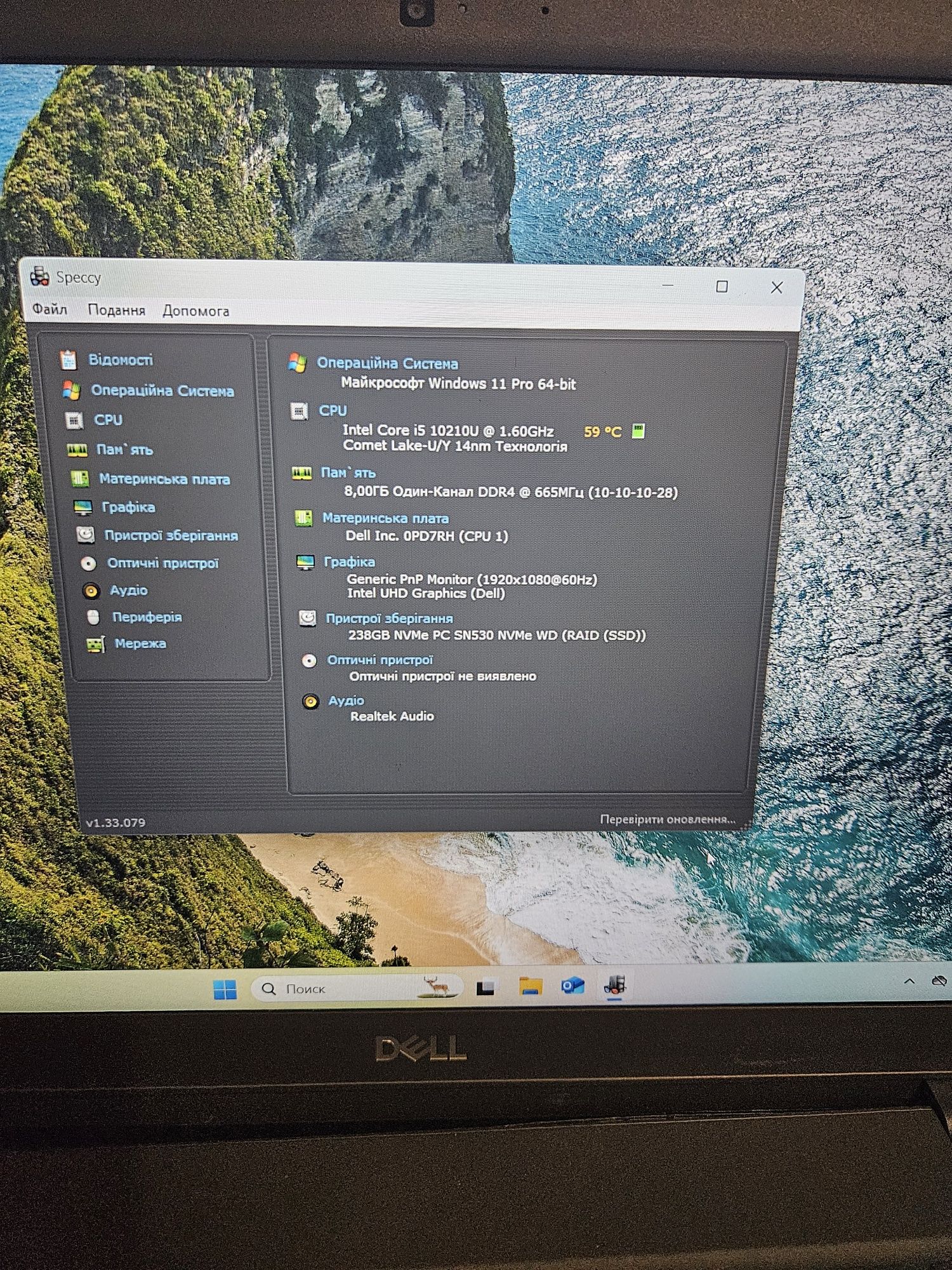The width and height of the screenshot is (952, 1270).
Task: Select Аудіо in the sidebar
Action: pos(129,590)
